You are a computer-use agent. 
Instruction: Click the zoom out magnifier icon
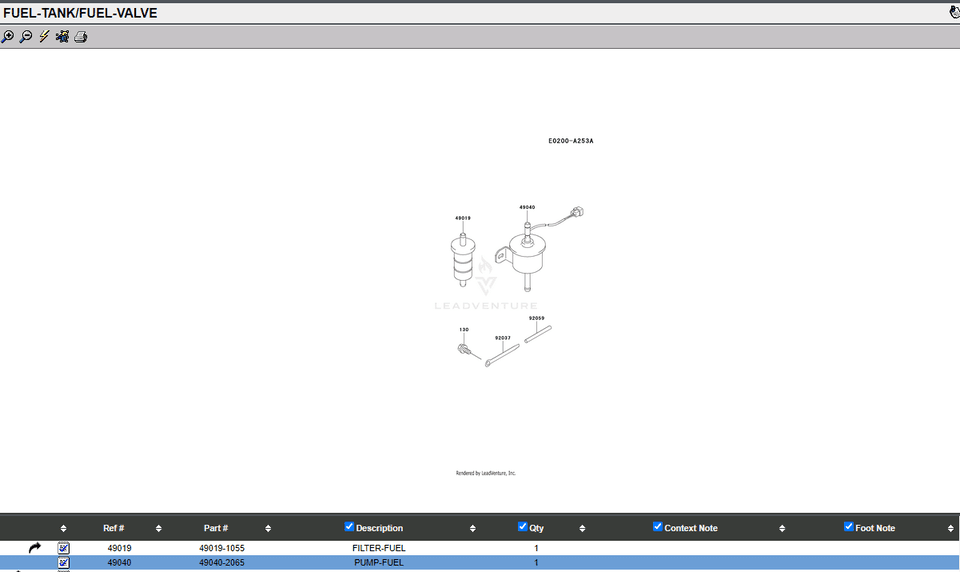(26, 37)
